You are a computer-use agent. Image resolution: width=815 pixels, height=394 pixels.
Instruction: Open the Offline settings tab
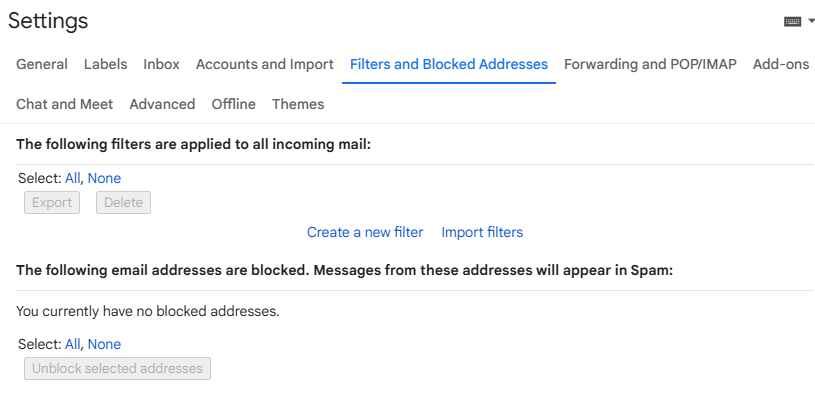pos(233,104)
